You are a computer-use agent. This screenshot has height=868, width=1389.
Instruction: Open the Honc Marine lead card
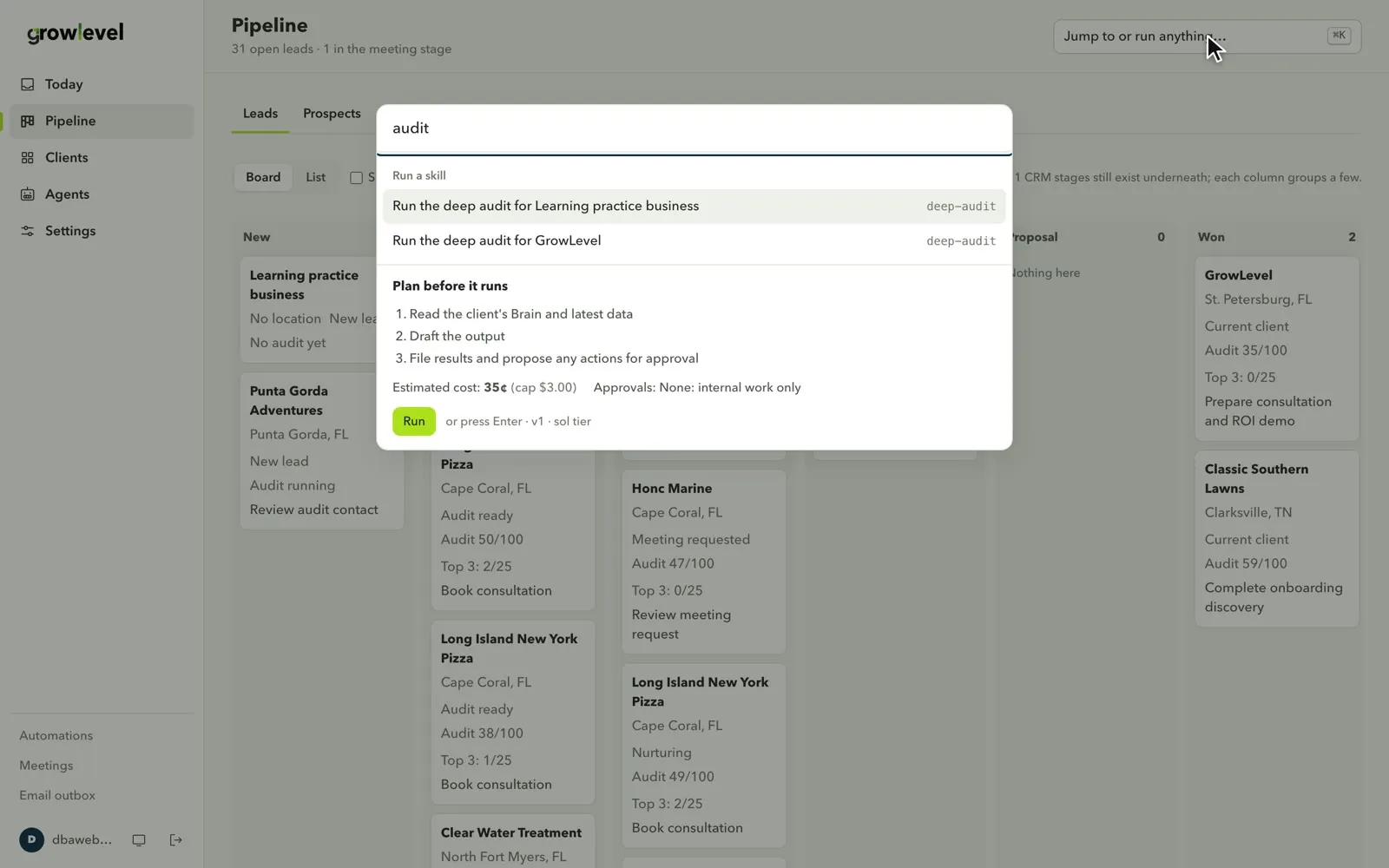tap(703, 561)
